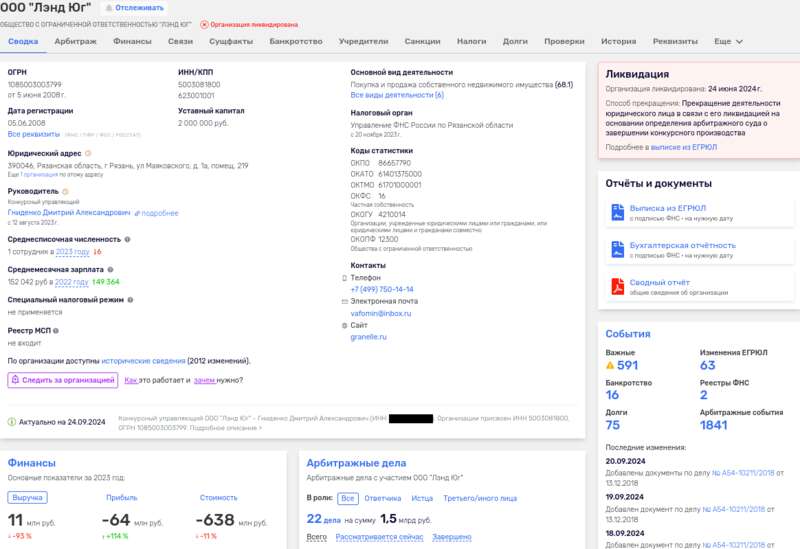The height and width of the screenshot is (549, 800).
Task: Open website link granelle.ru
Action: (368, 337)
